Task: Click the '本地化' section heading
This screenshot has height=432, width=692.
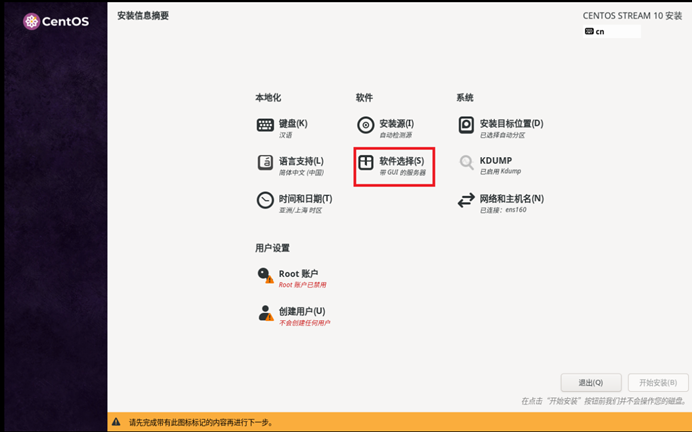Action: pyautogui.click(x=268, y=98)
